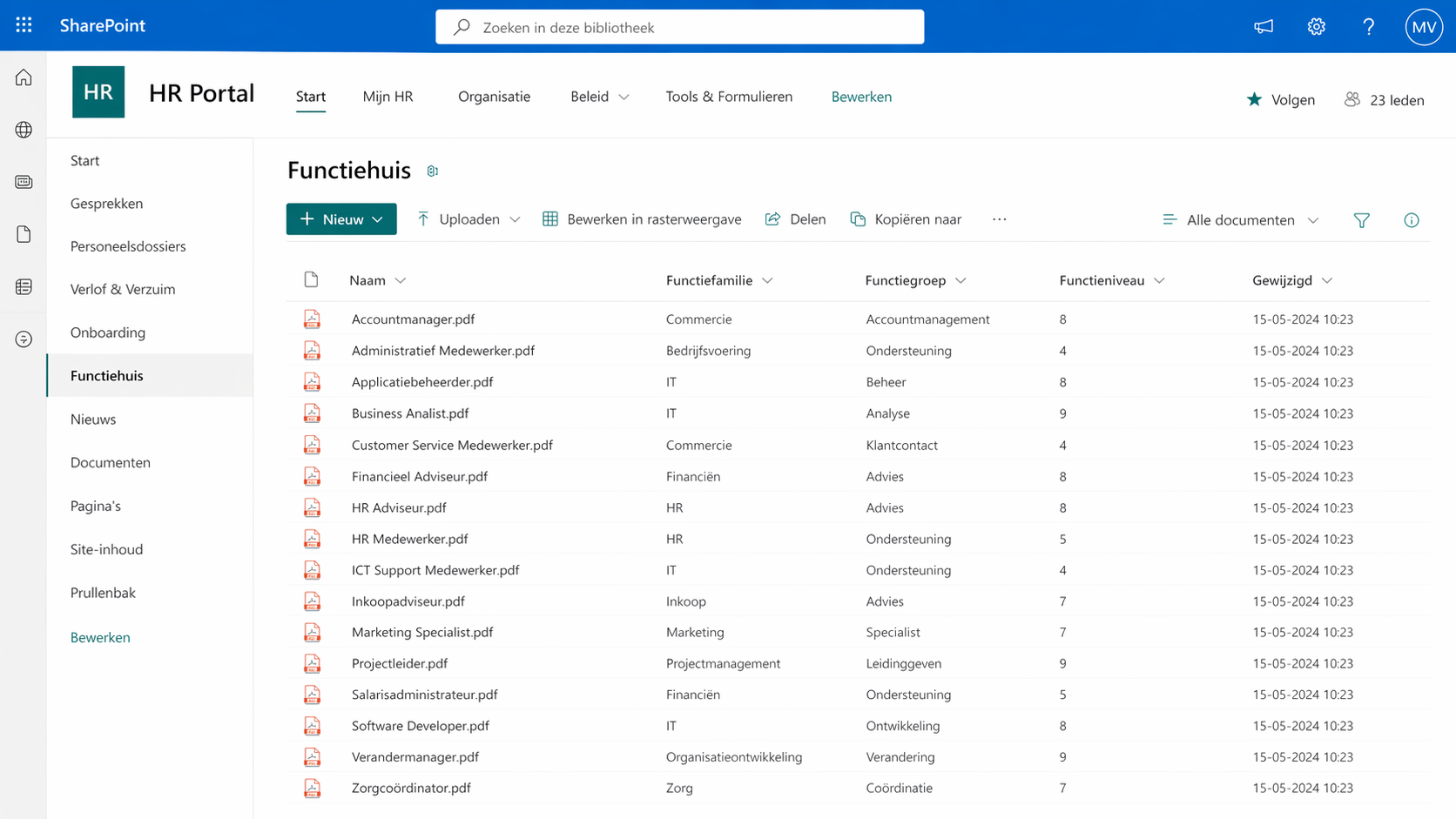Open the more actions ellipsis in toolbar
1456x819 pixels.
[999, 219]
